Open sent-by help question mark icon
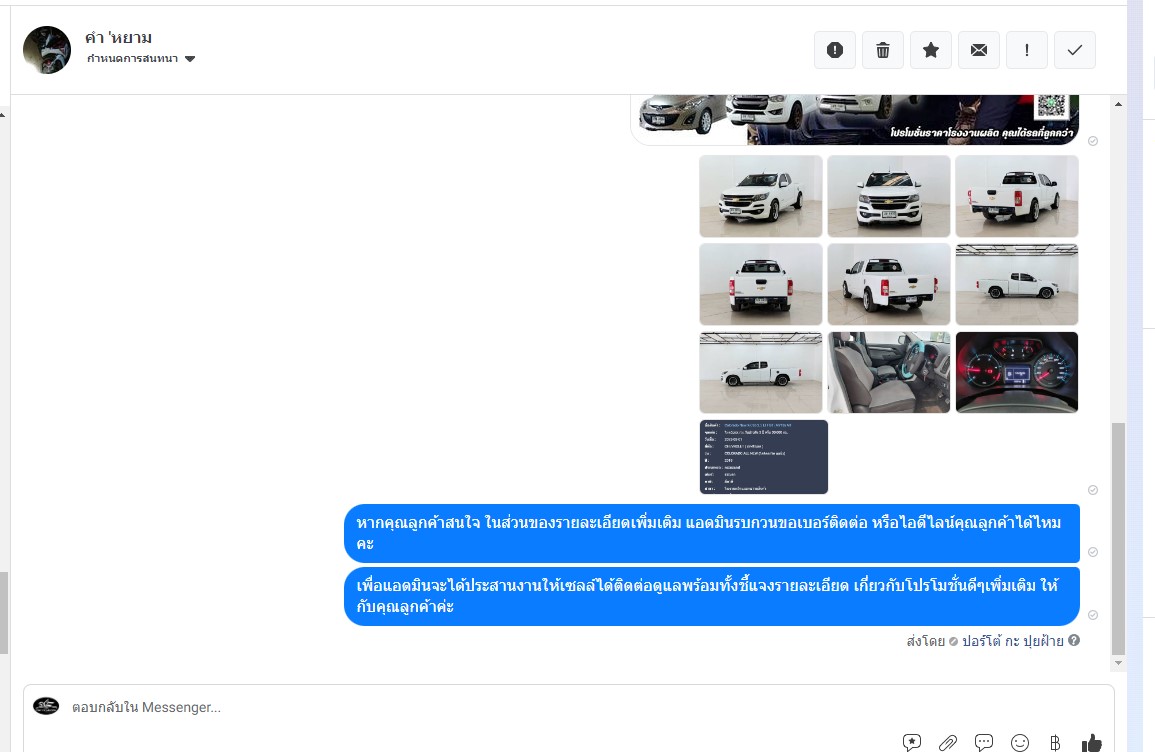Image resolution: width=1155 pixels, height=752 pixels. pyautogui.click(x=1074, y=640)
